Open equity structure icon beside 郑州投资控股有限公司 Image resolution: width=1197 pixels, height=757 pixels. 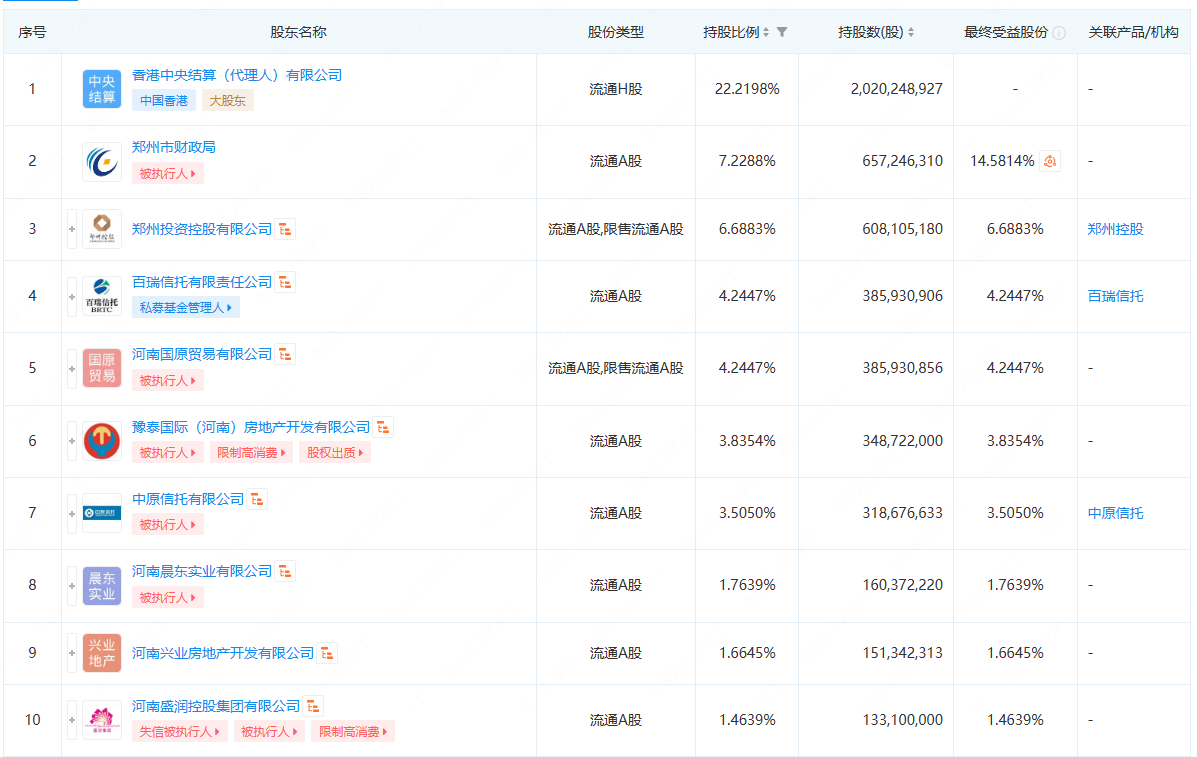[x=286, y=229]
